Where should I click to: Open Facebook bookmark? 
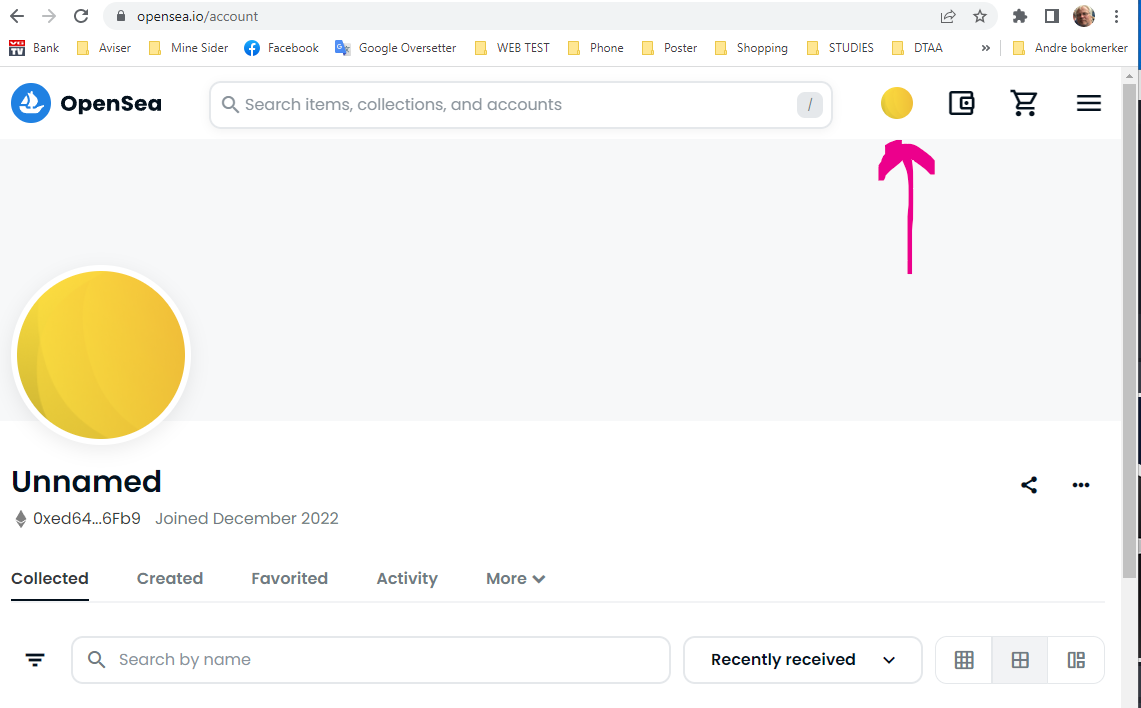click(282, 48)
